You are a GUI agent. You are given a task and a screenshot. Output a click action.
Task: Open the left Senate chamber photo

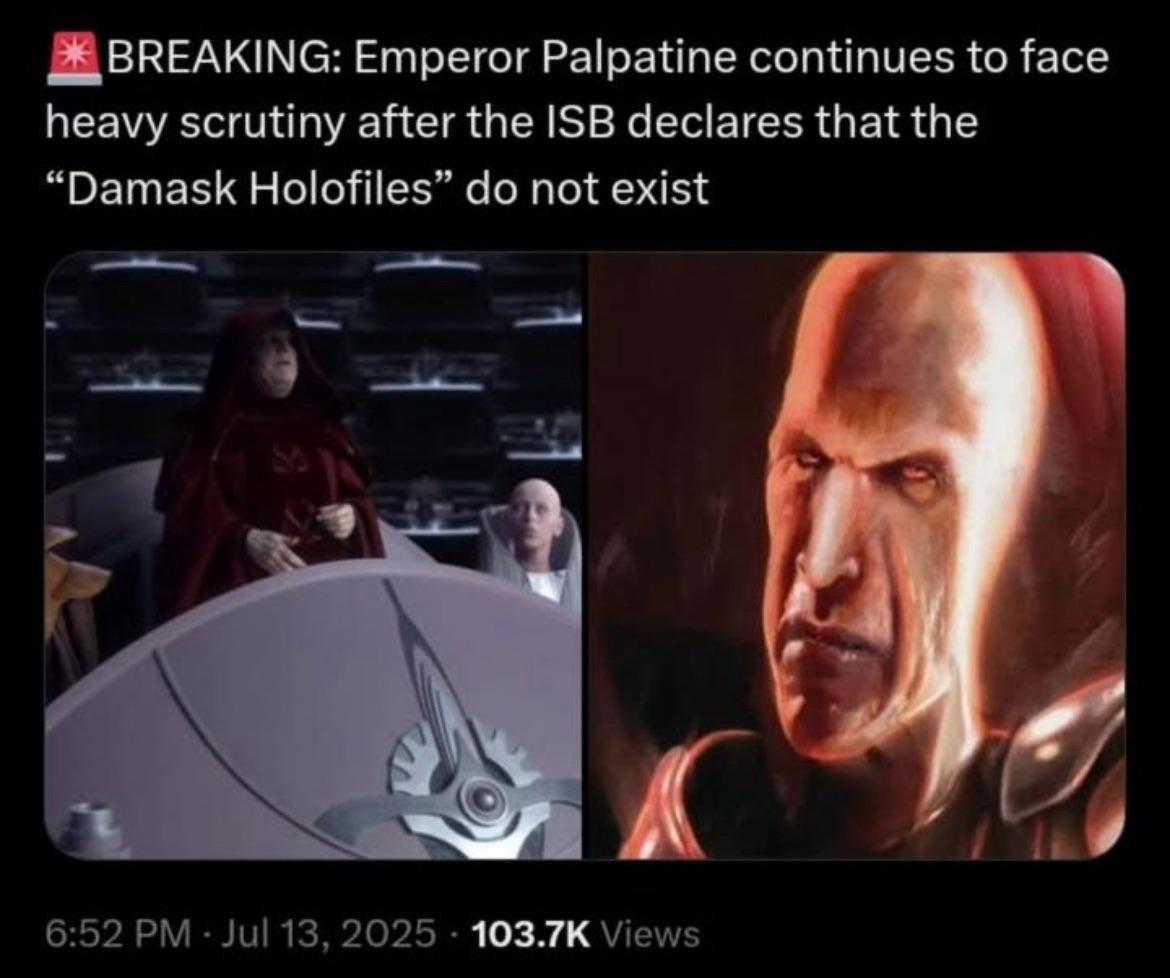point(314,557)
